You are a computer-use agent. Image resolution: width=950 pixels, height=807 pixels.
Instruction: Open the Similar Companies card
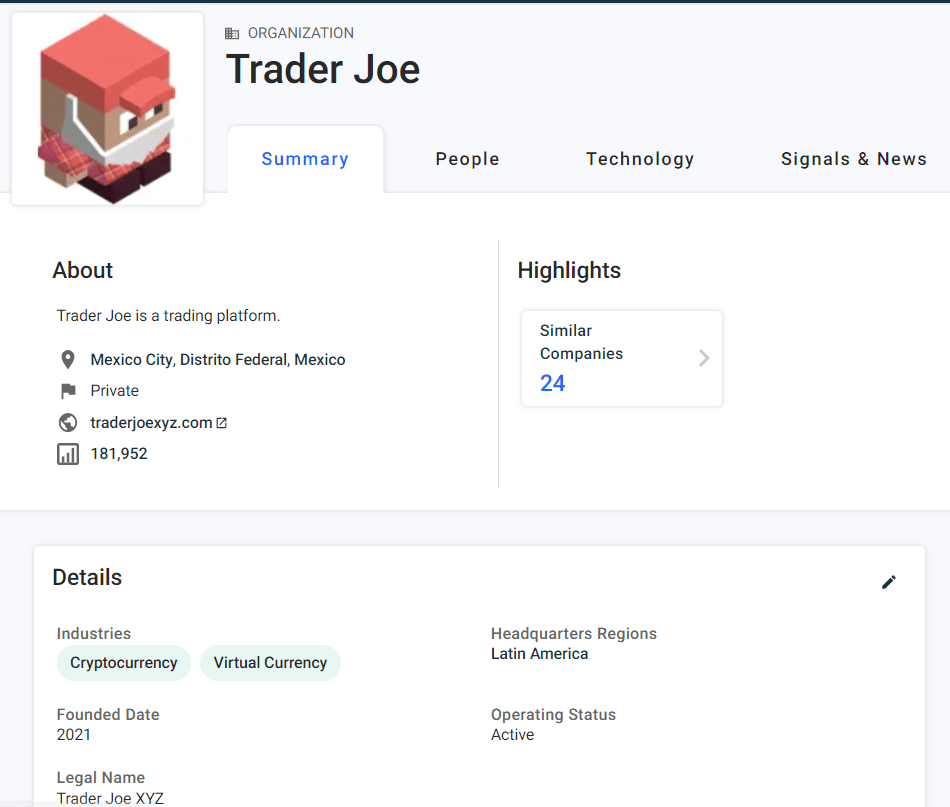[622, 358]
